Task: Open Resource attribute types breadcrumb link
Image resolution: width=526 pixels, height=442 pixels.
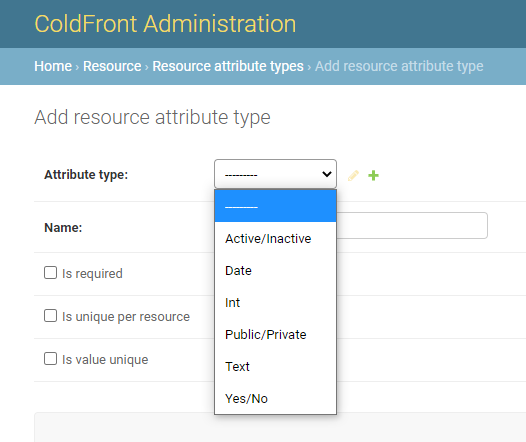Action: 228,66
